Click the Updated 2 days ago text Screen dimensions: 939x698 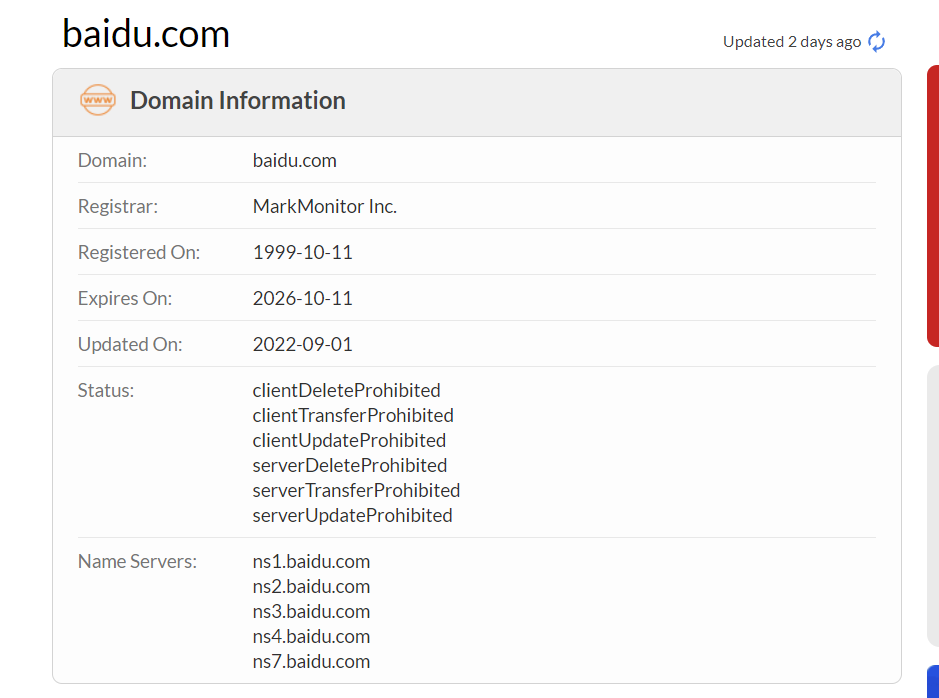pos(792,42)
